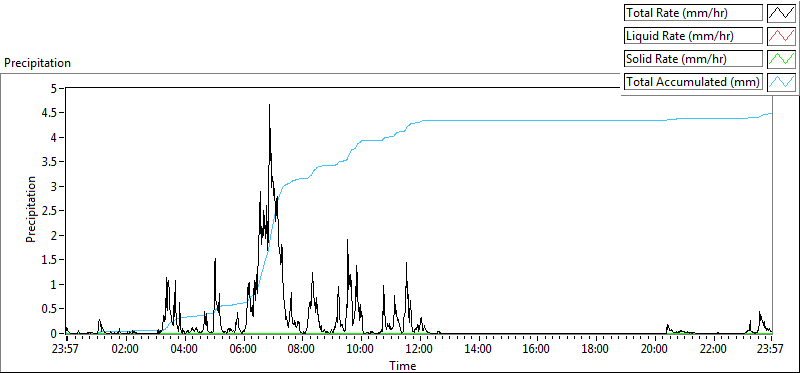The height and width of the screenshot is (373, 800).
Task: Select the Total Accumulated (mm) legend label
Action: click(x=693, y=82)
